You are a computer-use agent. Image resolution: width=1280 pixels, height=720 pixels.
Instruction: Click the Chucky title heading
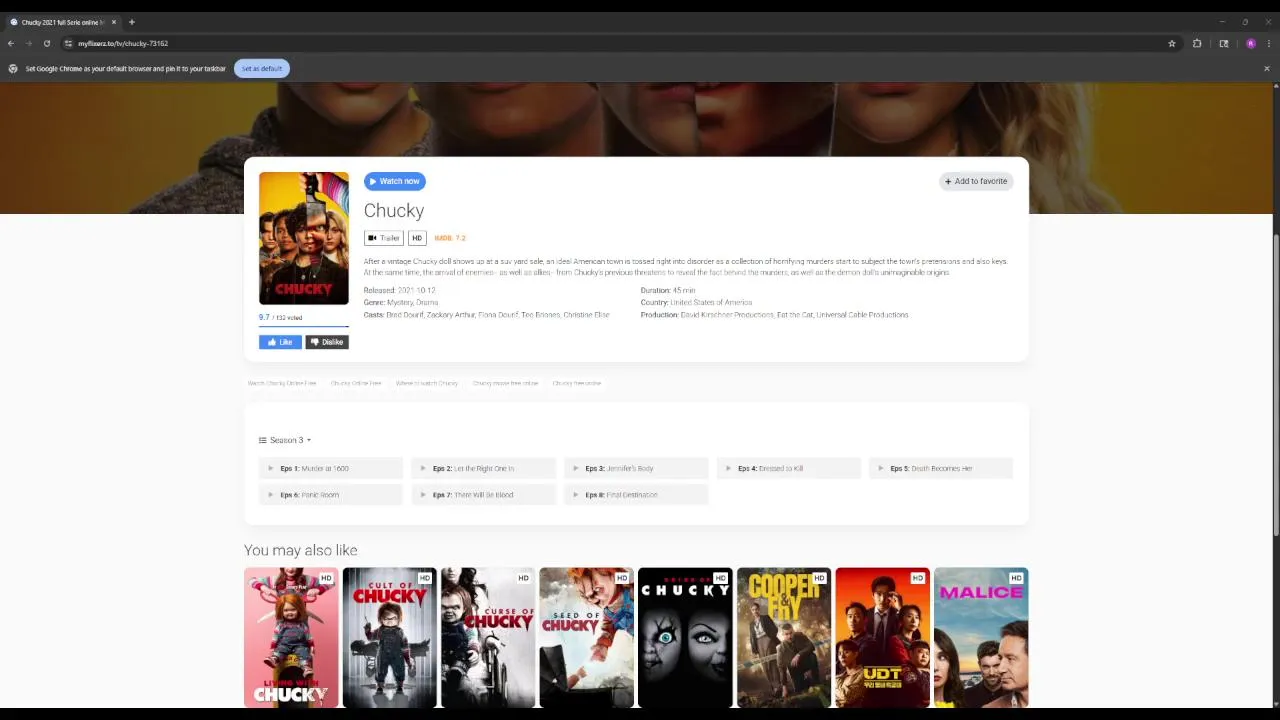394,211
